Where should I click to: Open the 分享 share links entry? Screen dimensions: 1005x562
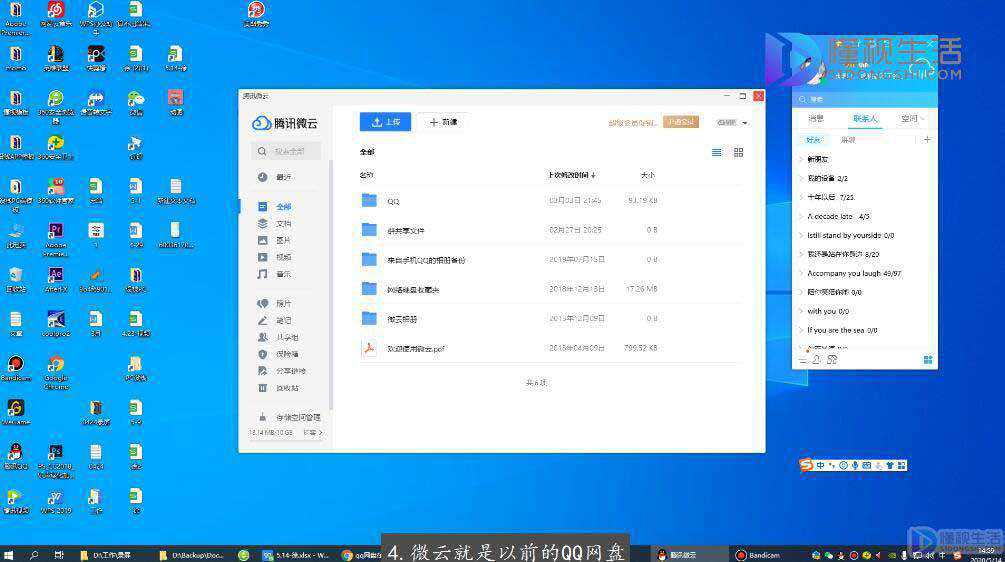coord(281,371)
